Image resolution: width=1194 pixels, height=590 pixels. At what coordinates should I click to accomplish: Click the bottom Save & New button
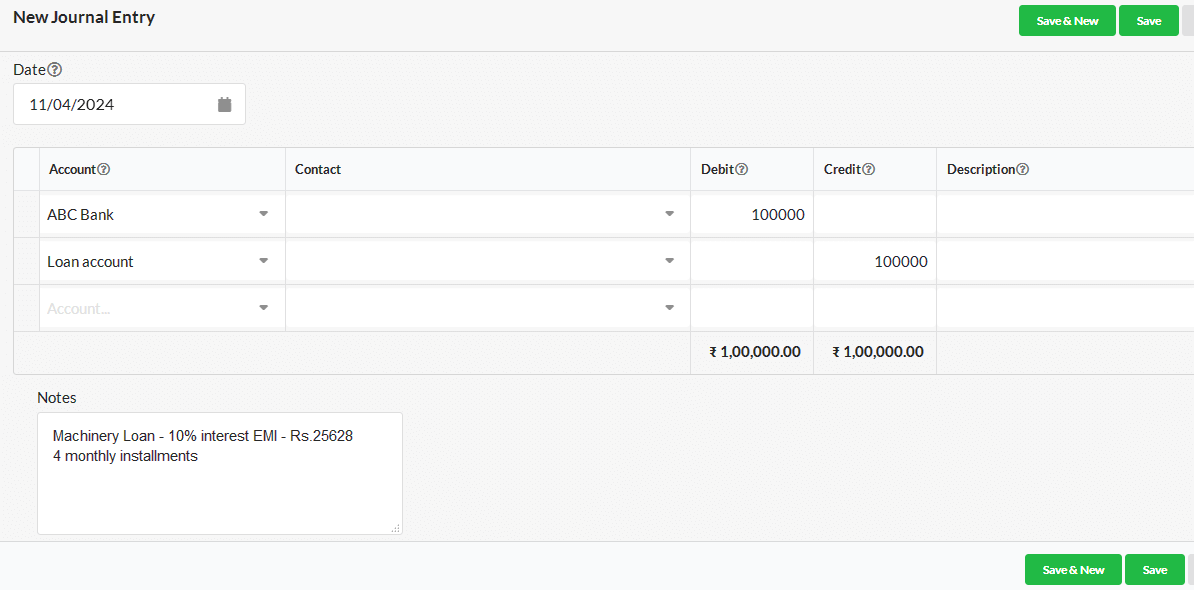1073,569
